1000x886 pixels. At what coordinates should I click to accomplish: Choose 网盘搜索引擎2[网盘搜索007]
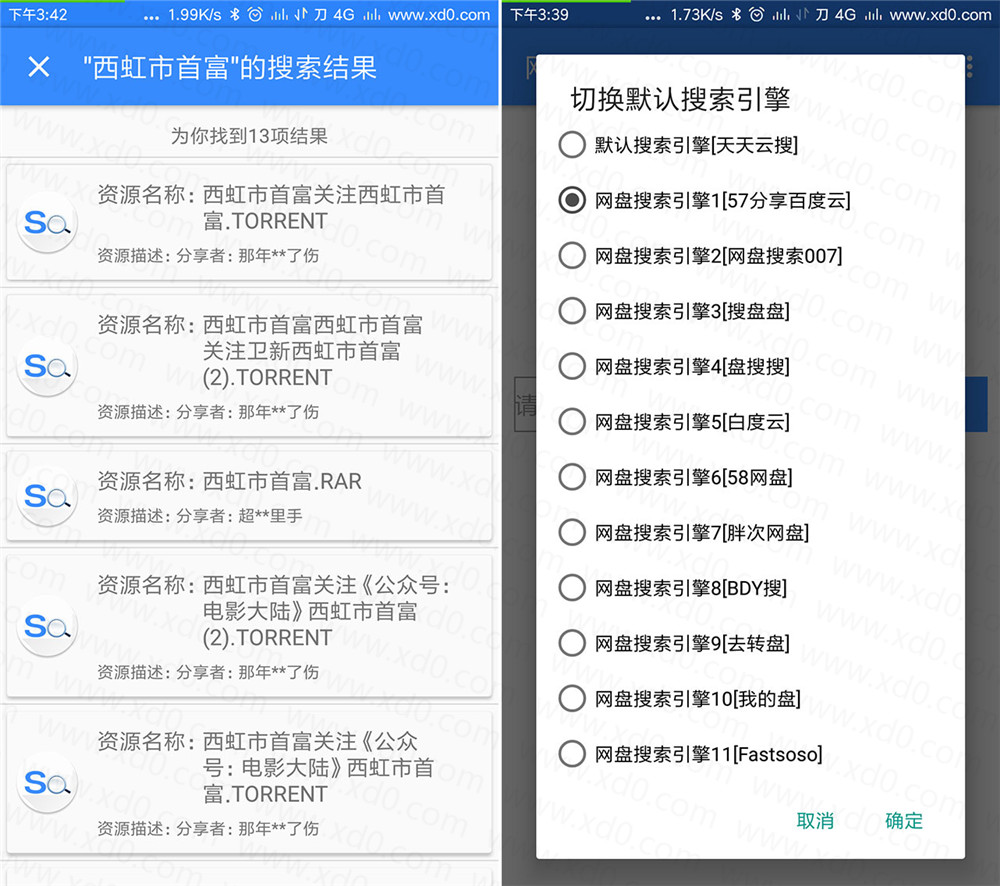point(701,256)
